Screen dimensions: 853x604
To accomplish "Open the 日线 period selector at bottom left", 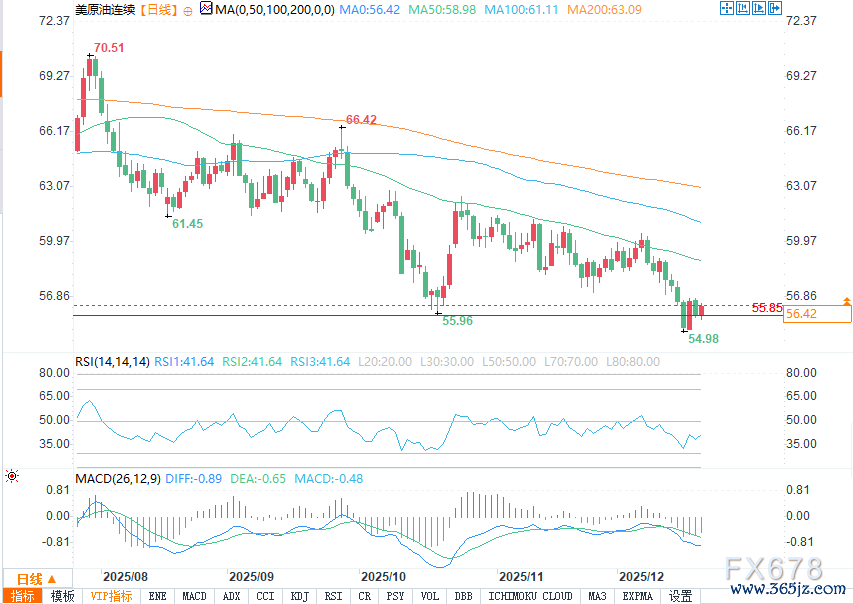I will pos(35,579).
